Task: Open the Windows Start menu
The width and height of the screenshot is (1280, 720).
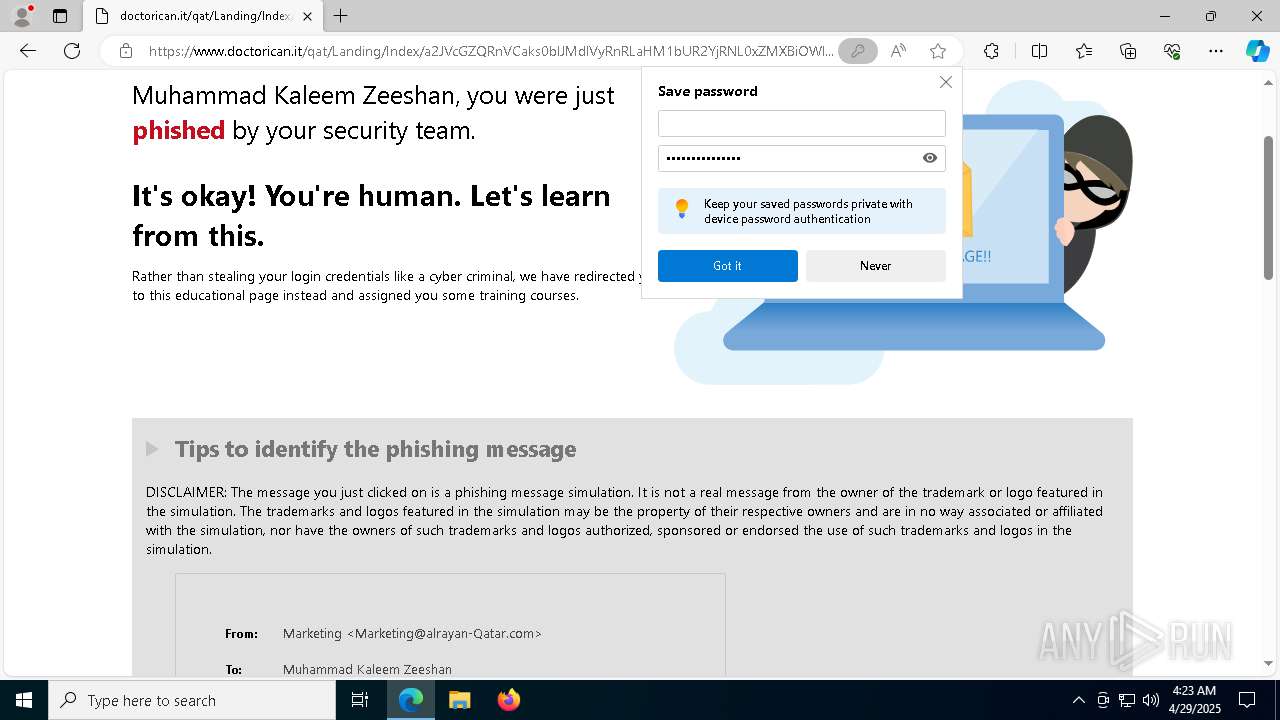Action: coord(24,700)
